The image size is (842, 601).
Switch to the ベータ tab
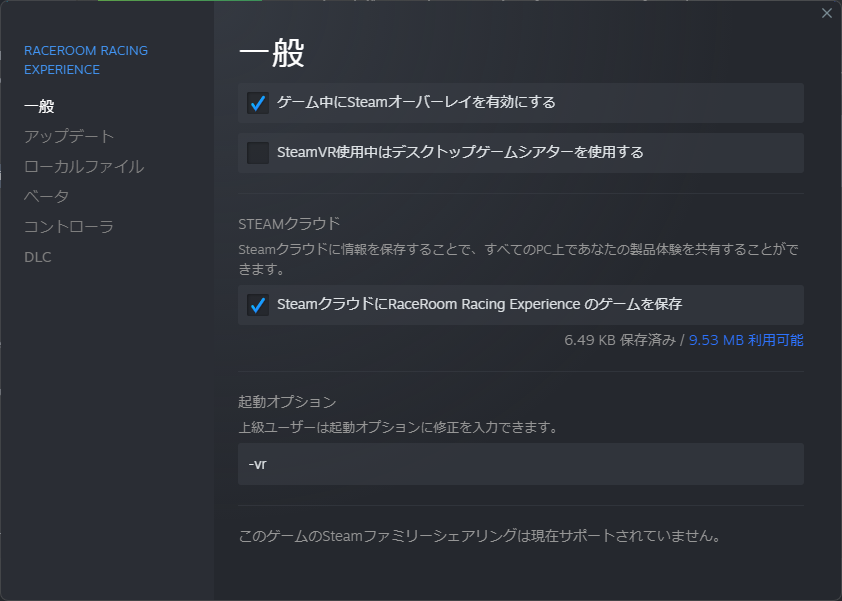coord(47,197)
